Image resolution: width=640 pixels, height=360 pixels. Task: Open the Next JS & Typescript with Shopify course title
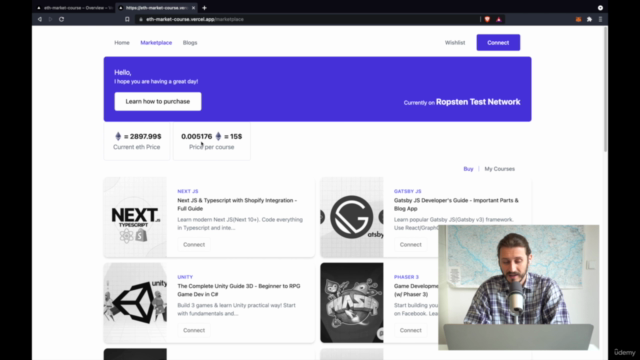tap(237, 204)
